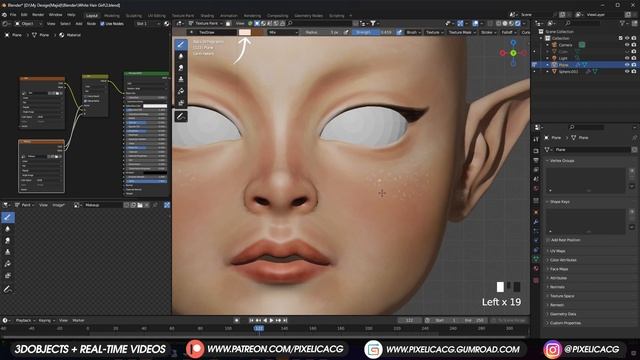Open the Tool properties tab
Image resolution: width=640 pixels, height=360 pixels.
coord(536,140)
